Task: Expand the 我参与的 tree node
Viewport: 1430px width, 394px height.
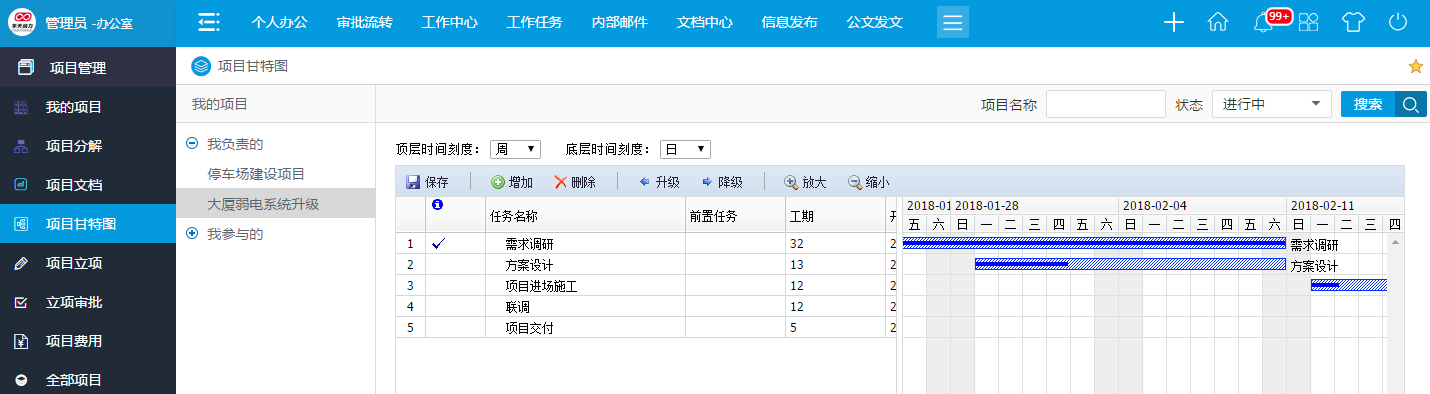Action: (x=192, y=234)
